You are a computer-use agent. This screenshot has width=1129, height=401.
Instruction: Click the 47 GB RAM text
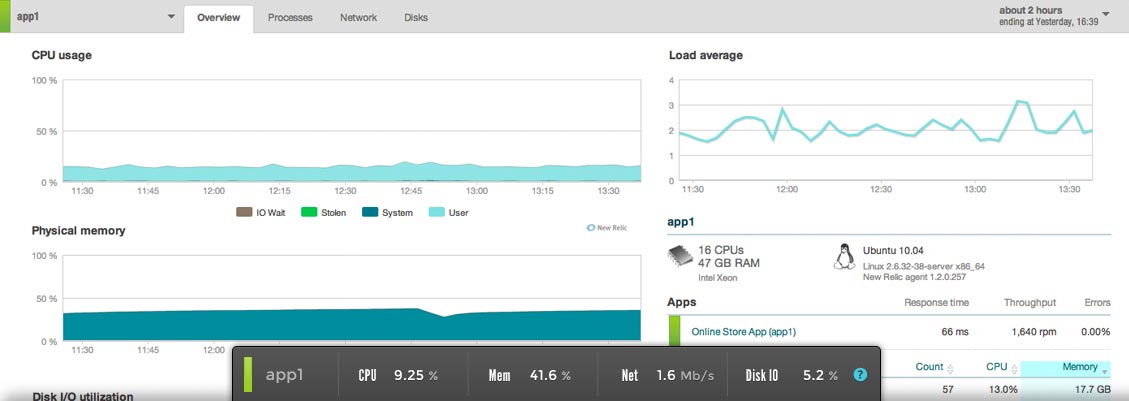click(x=729, y=263)
